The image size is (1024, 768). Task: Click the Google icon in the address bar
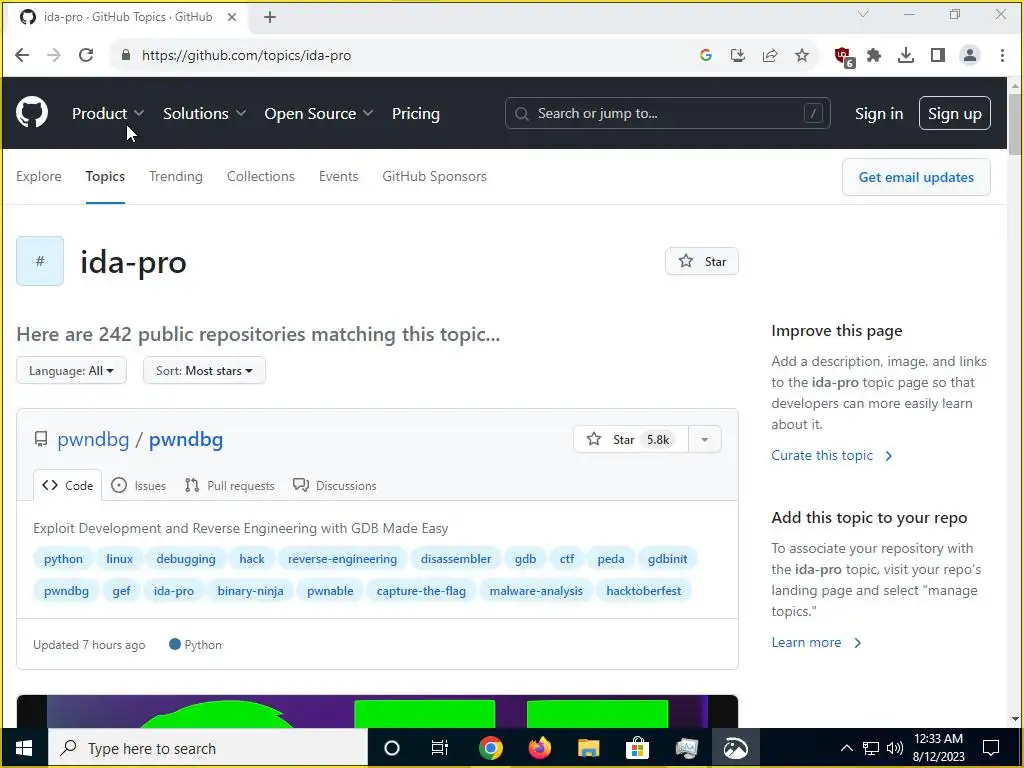(705, 56)
